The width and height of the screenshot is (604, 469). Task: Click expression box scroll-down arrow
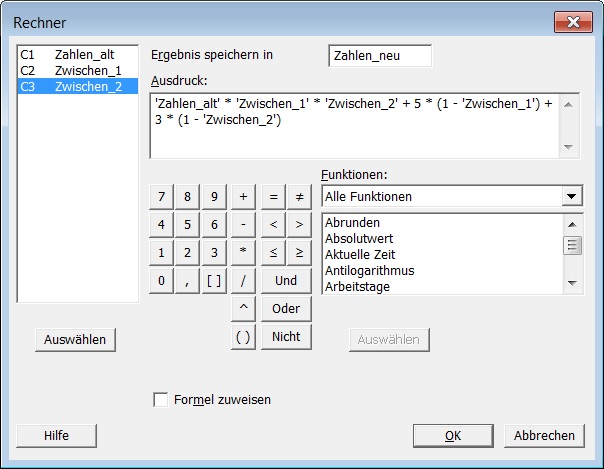(x=569, y=147)
